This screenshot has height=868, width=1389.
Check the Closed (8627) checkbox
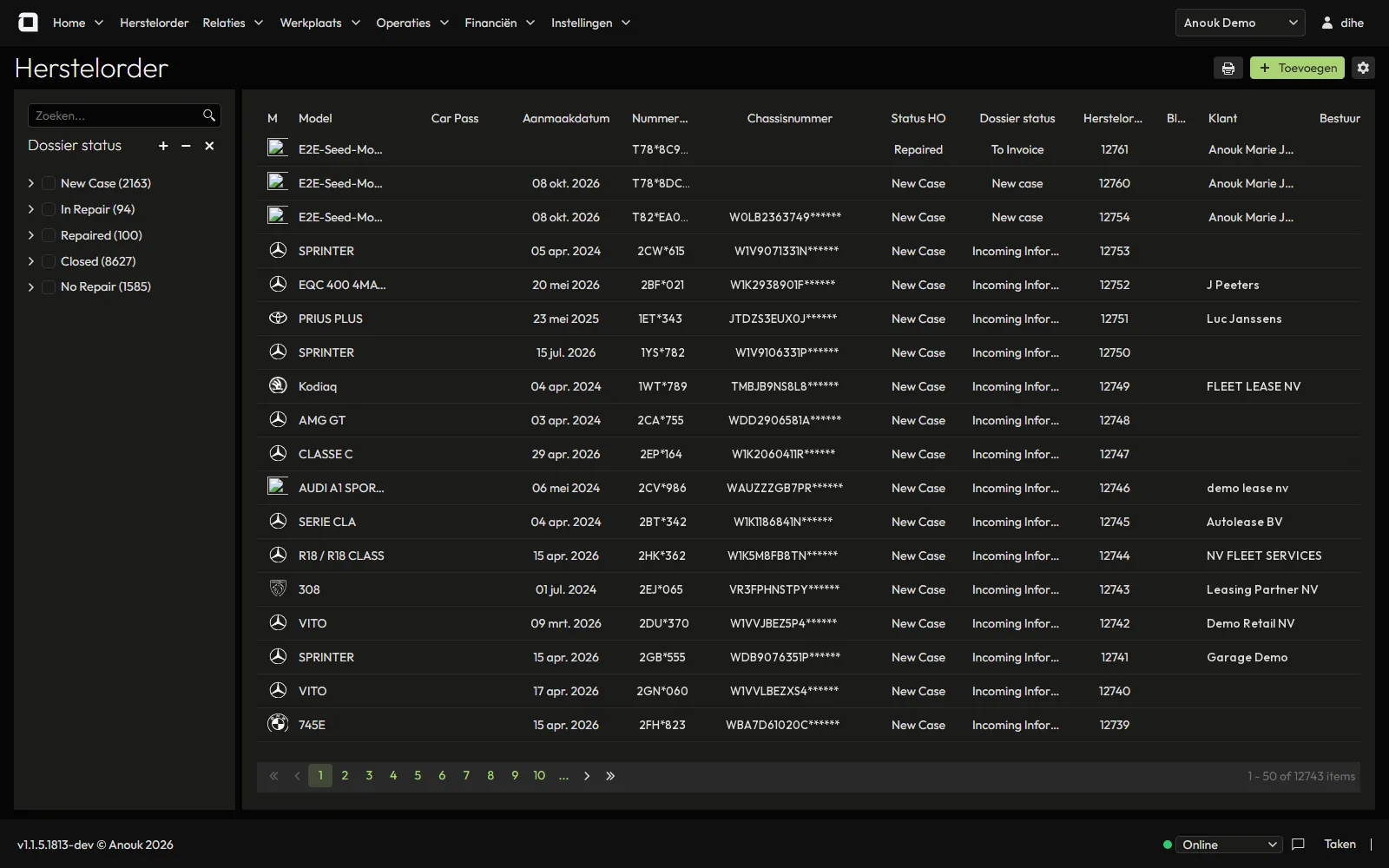pyautogui.click(x=49, y=261)
